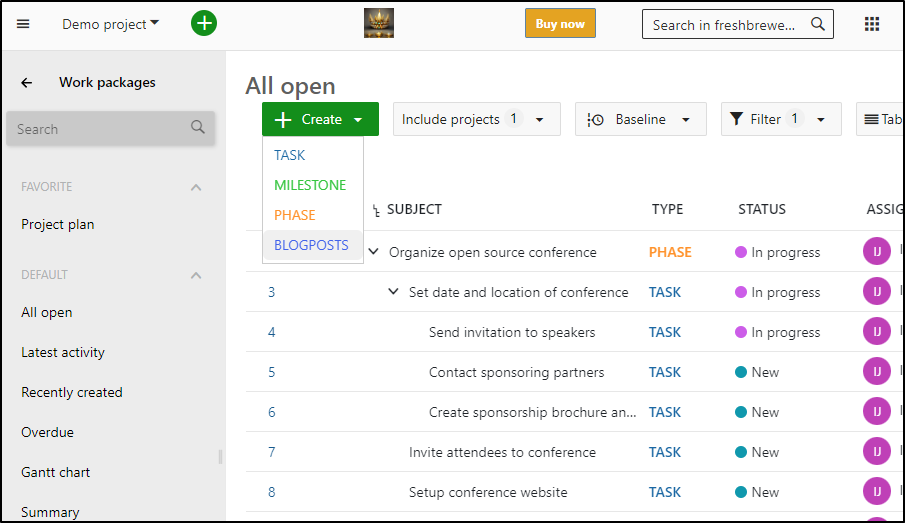Open work package number 7 link
The image size is (905, 523).
[271, 452]
